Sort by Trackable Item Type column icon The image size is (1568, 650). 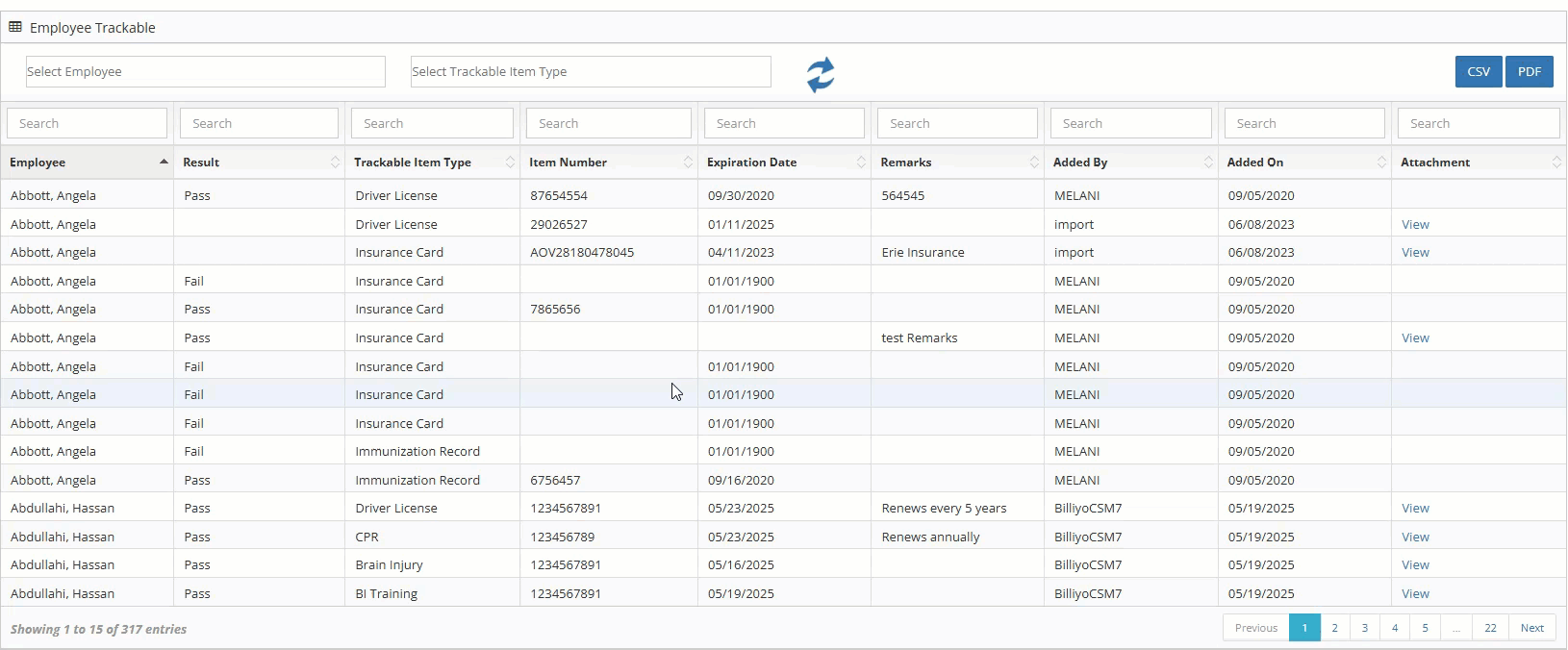point(510,162)
